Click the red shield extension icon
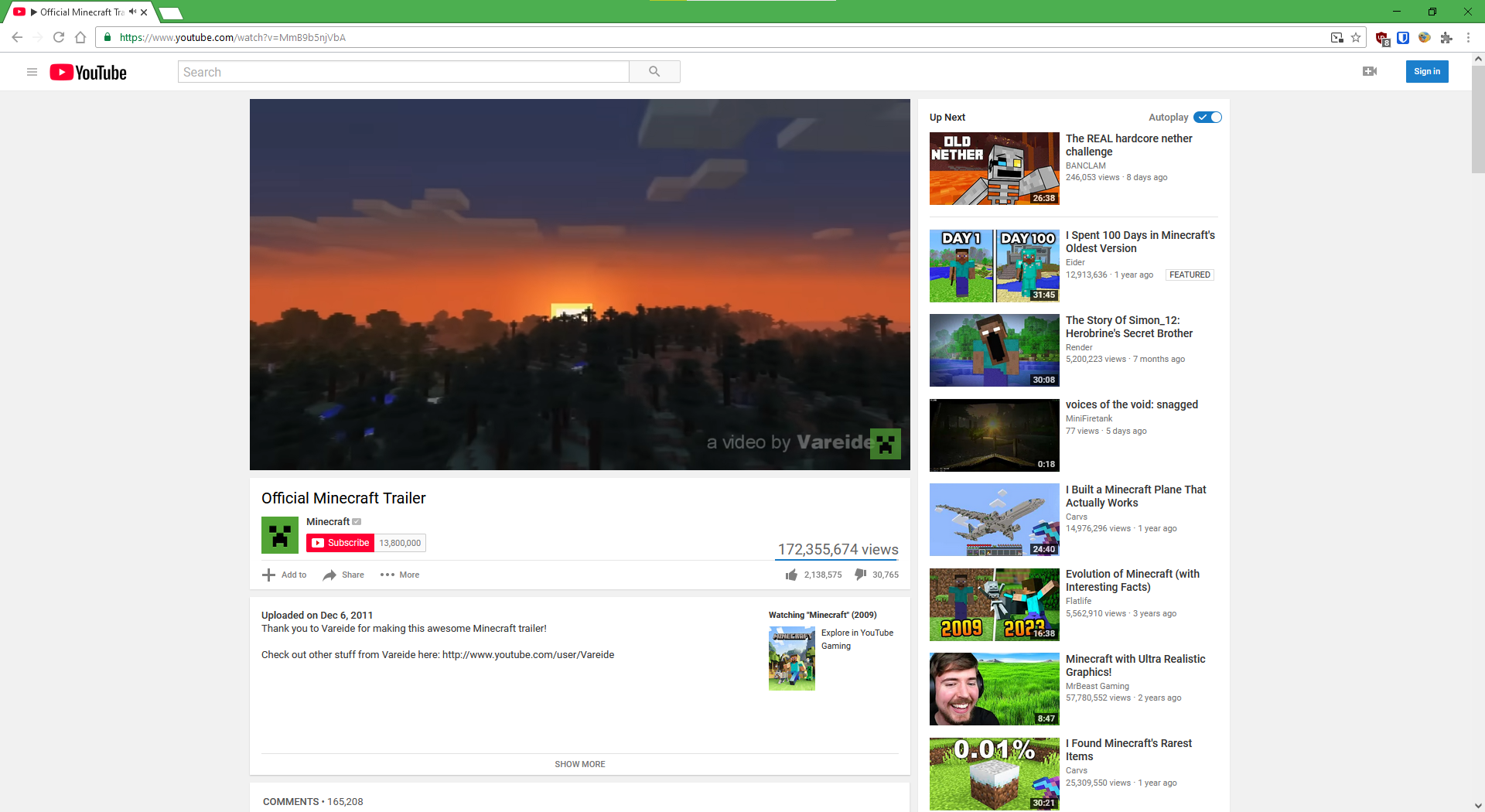The width and height of the screenshot is (1485, 812). click(1382, 38)
